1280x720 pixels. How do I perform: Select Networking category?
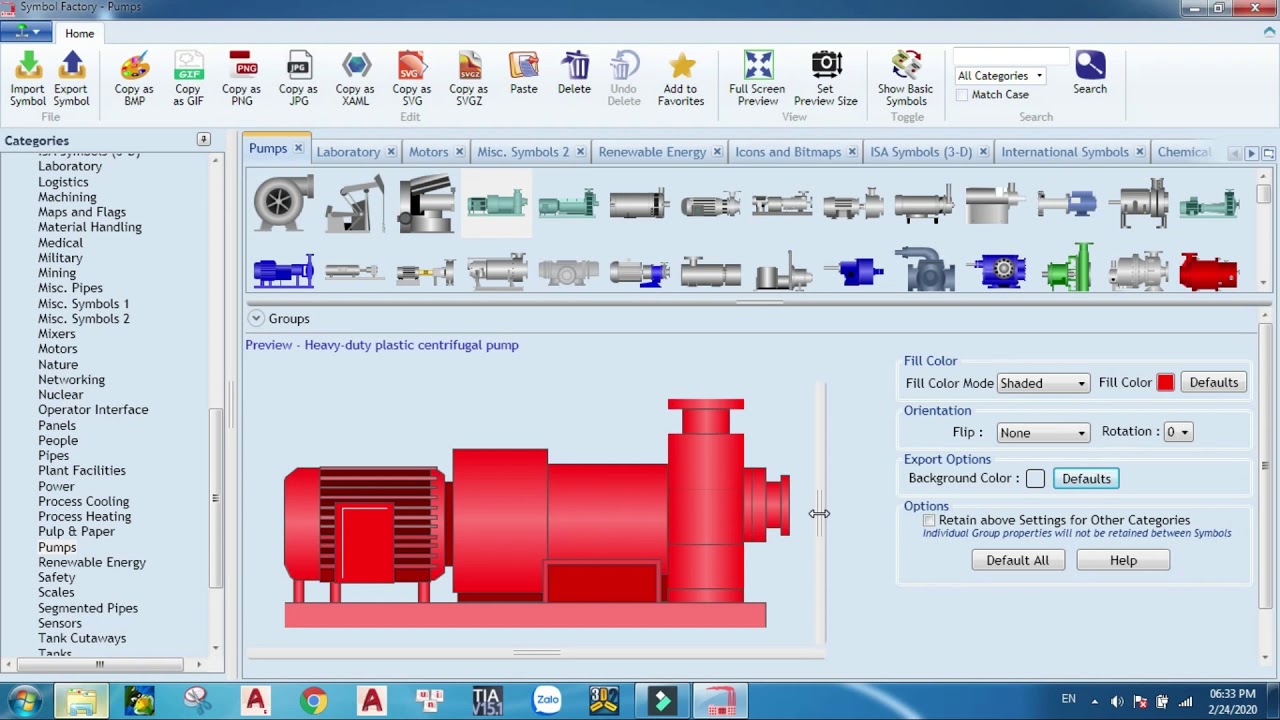click(71, 380)
